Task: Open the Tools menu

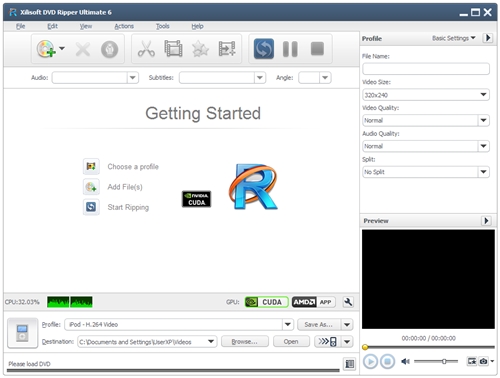Action: [163, 26]
